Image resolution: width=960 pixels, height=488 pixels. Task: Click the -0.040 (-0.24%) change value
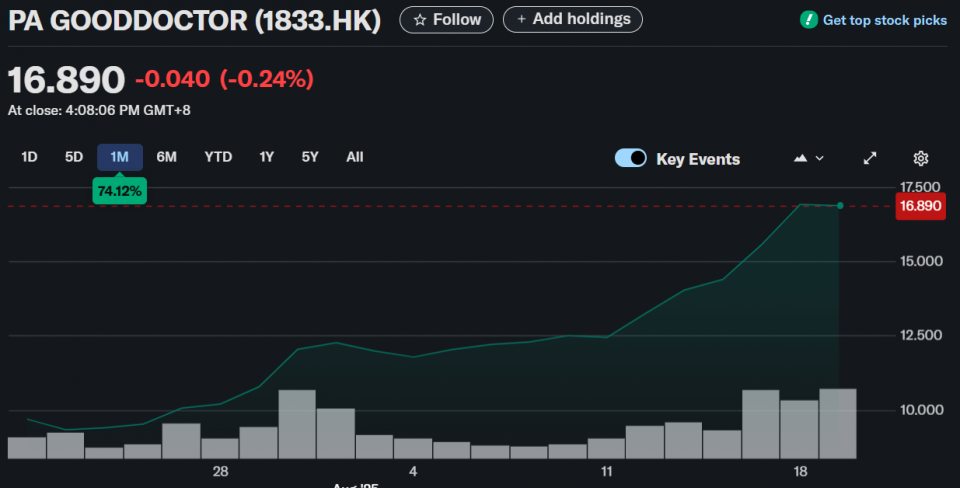[x=224, y=79]
